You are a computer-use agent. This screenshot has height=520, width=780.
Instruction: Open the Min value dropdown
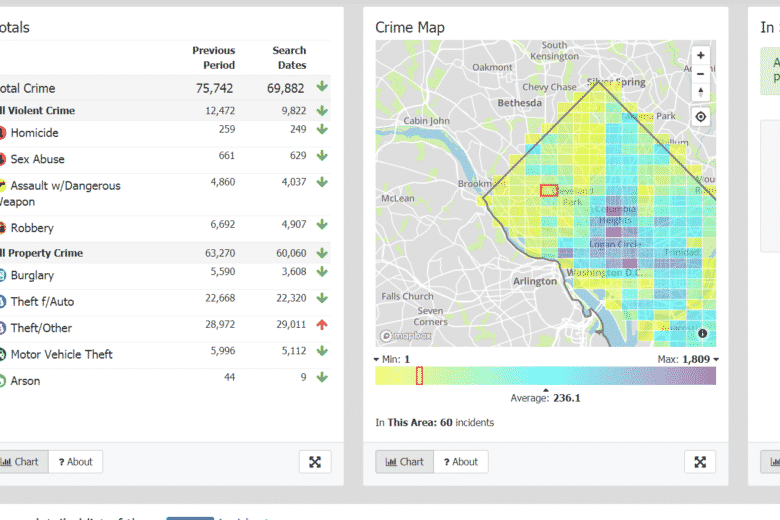click(x=391, y=359)
